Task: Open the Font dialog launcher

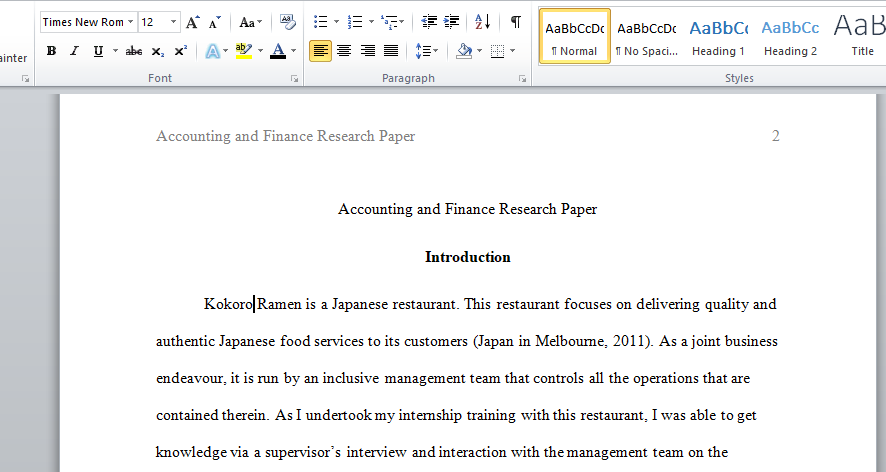Action: tap(294, 79)
